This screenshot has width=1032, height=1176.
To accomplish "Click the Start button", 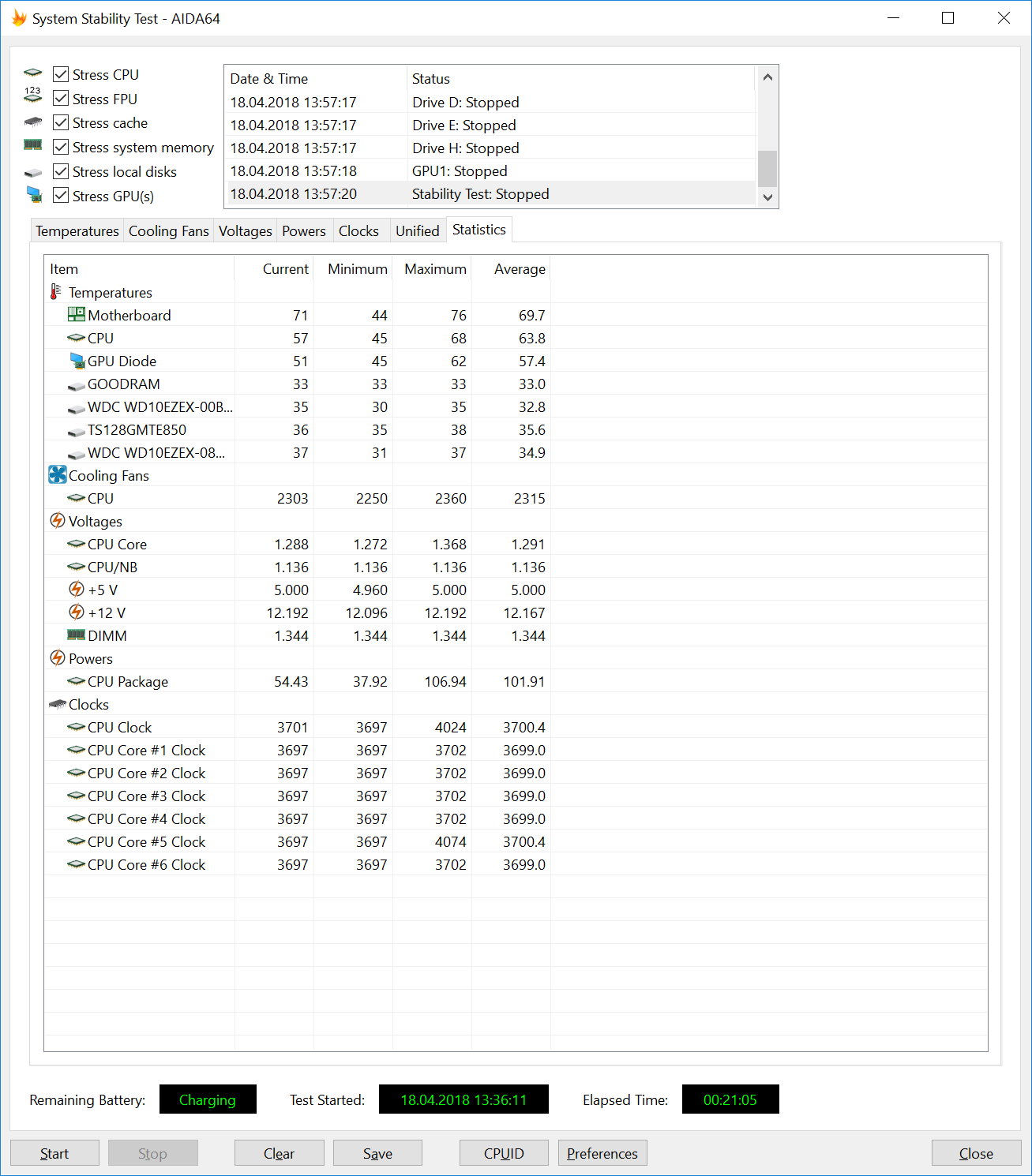I will (54, 1153).
